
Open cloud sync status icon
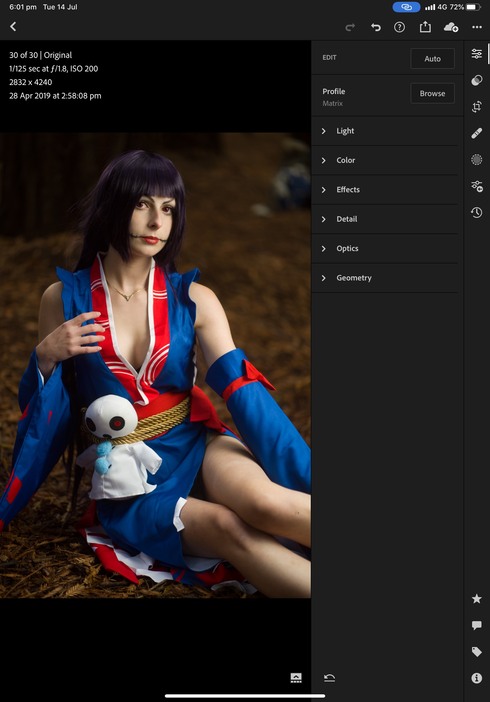[451, 27]
